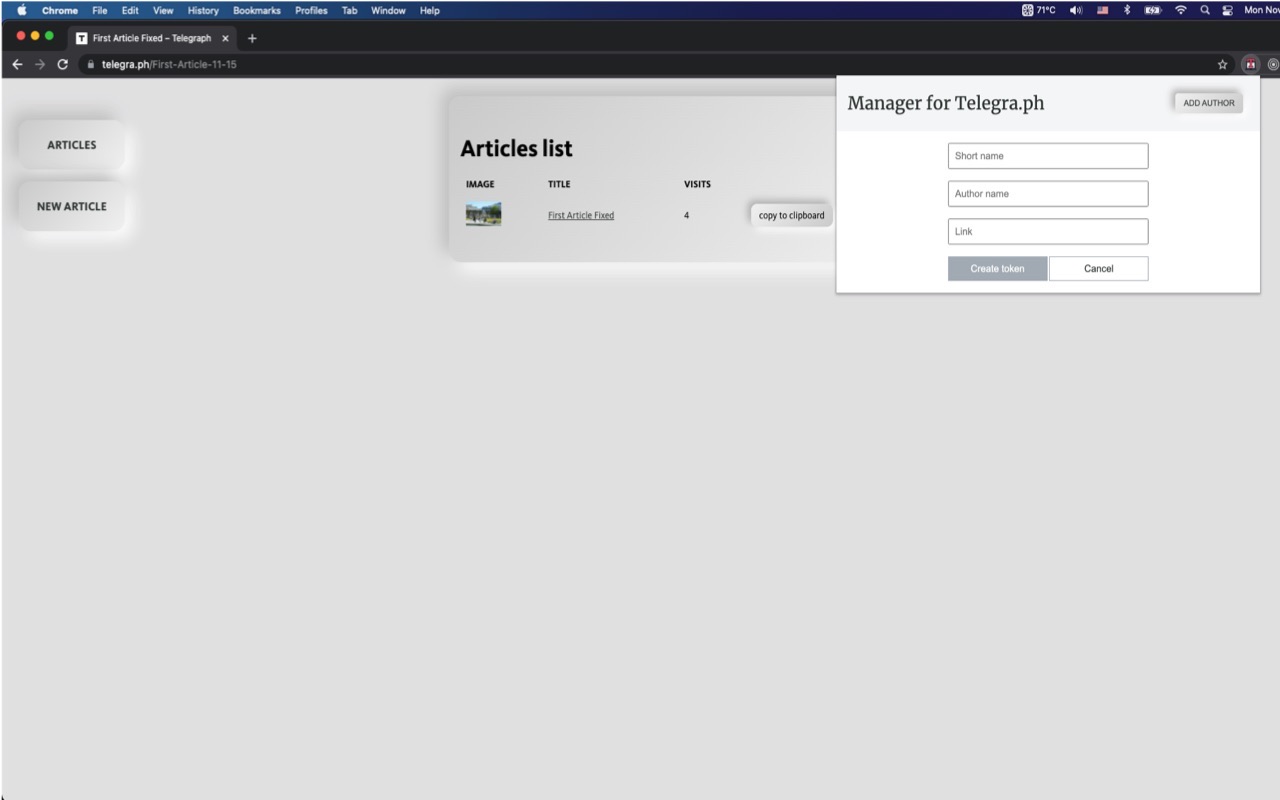Image resolution: width=1280 pixels, height=800 pixels.
Task: Open the File menu
Action: [x=100, y=10]
